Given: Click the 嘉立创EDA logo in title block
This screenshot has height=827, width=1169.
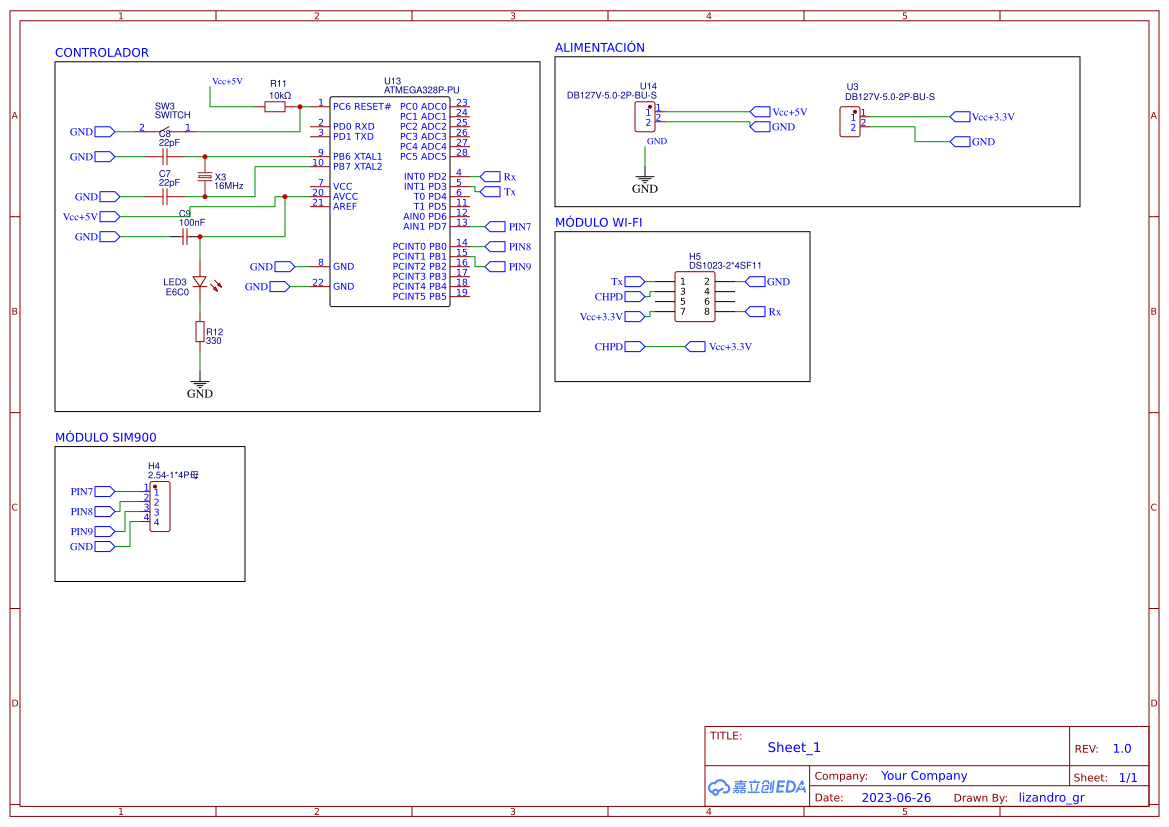Looking at the screenshot, I should (x=757, y=787).
